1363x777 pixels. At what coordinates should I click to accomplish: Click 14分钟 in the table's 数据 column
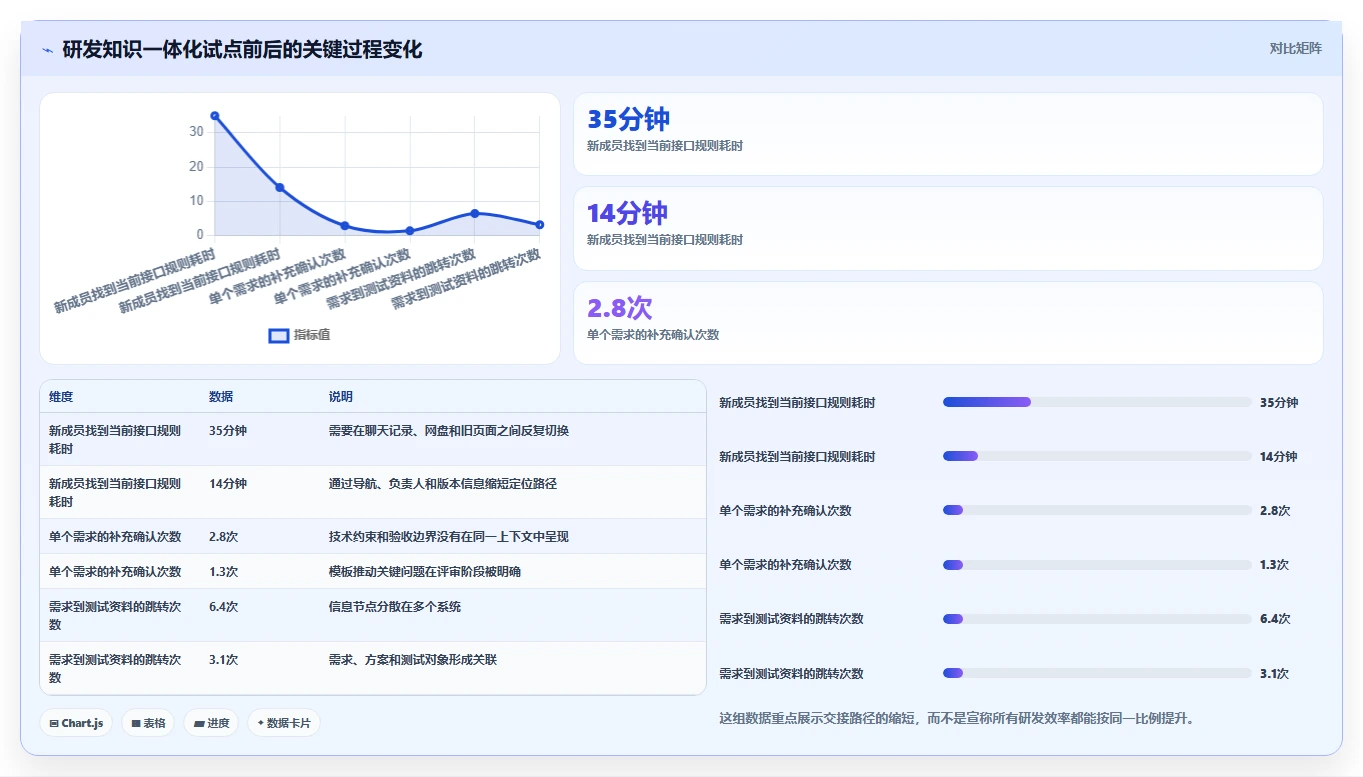[228, 484]
